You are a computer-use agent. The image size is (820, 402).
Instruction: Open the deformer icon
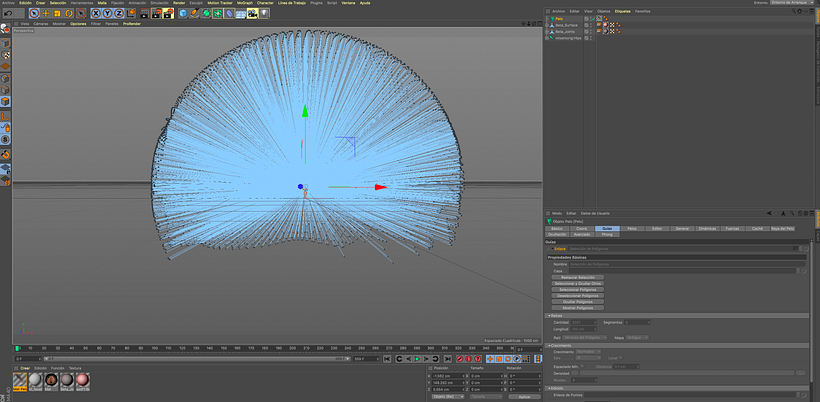tap(229, 13)
